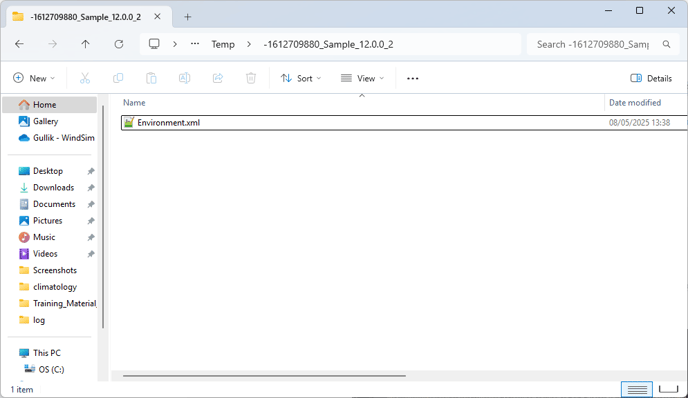
Task: Click the Rename icon in toolbar
Action: tap(184, 78)
